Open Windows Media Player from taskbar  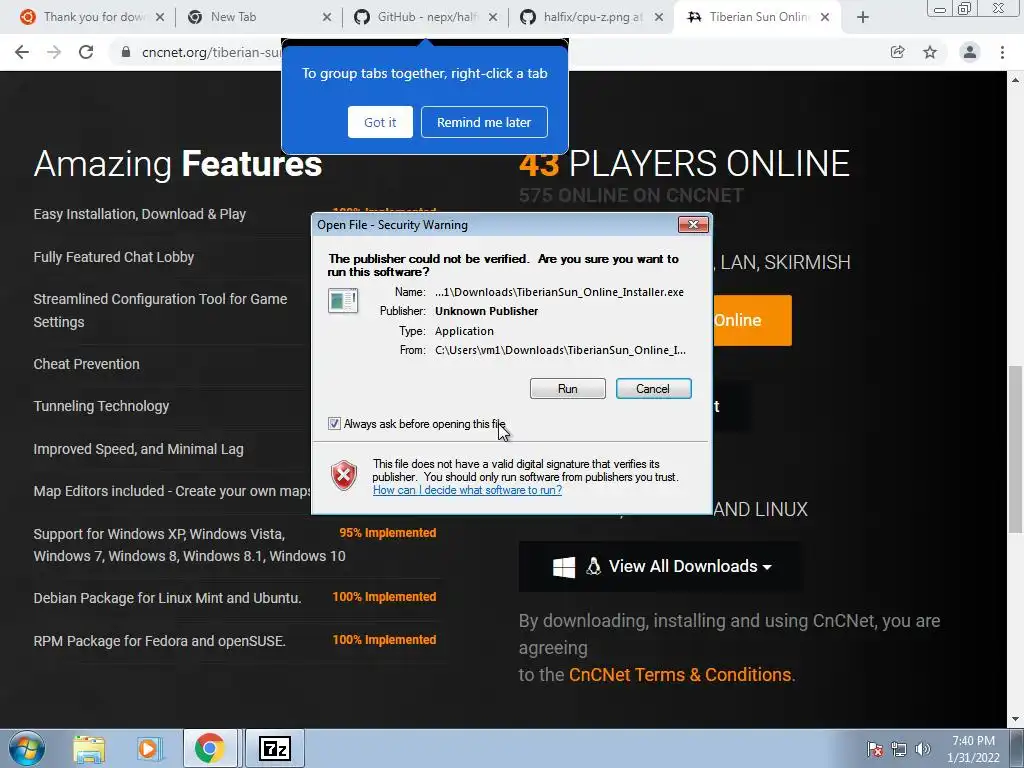pyautogui.click(x=149, y=748)
